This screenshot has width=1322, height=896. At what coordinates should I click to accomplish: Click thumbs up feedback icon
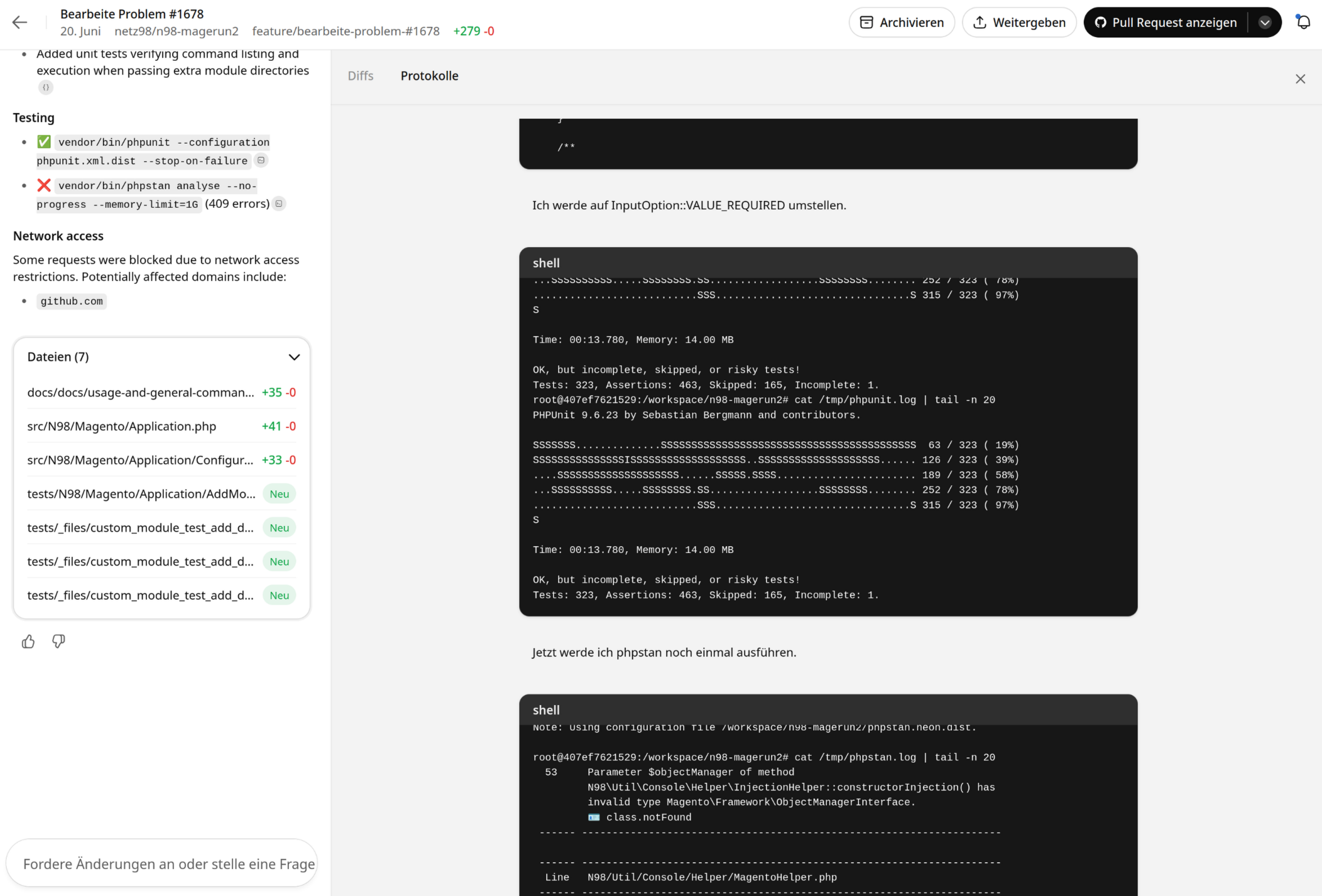click(x=28, y=641)
